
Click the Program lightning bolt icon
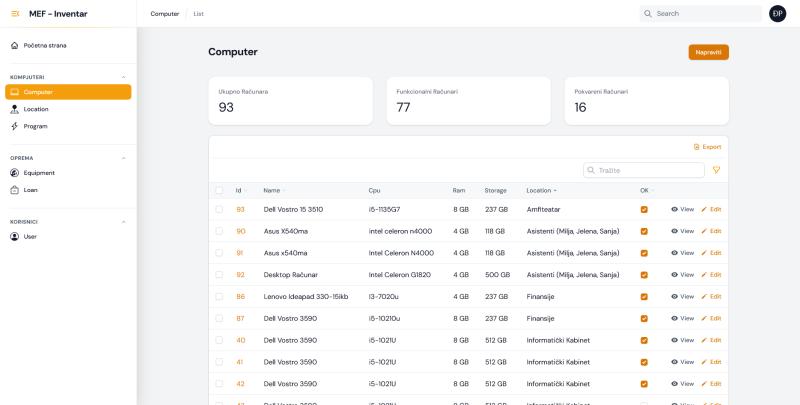coord(14,126)
